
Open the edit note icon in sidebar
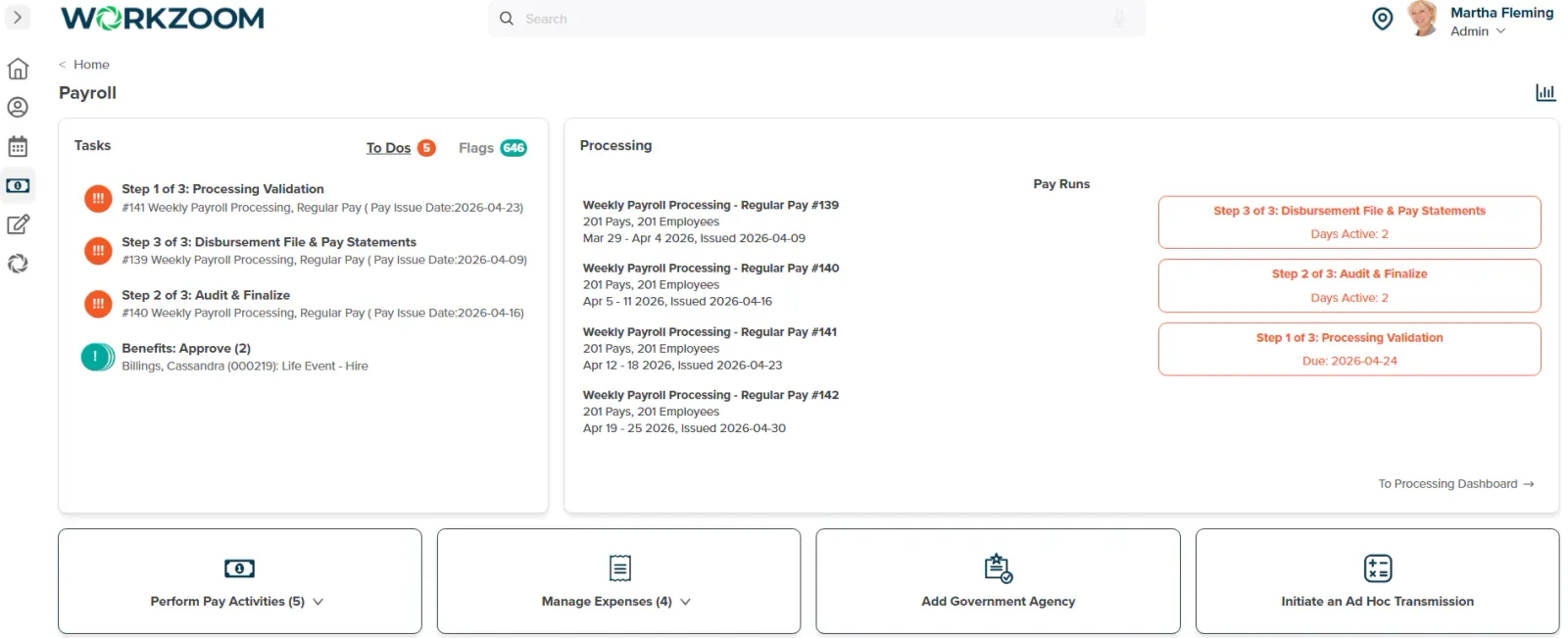click(18, 224)
